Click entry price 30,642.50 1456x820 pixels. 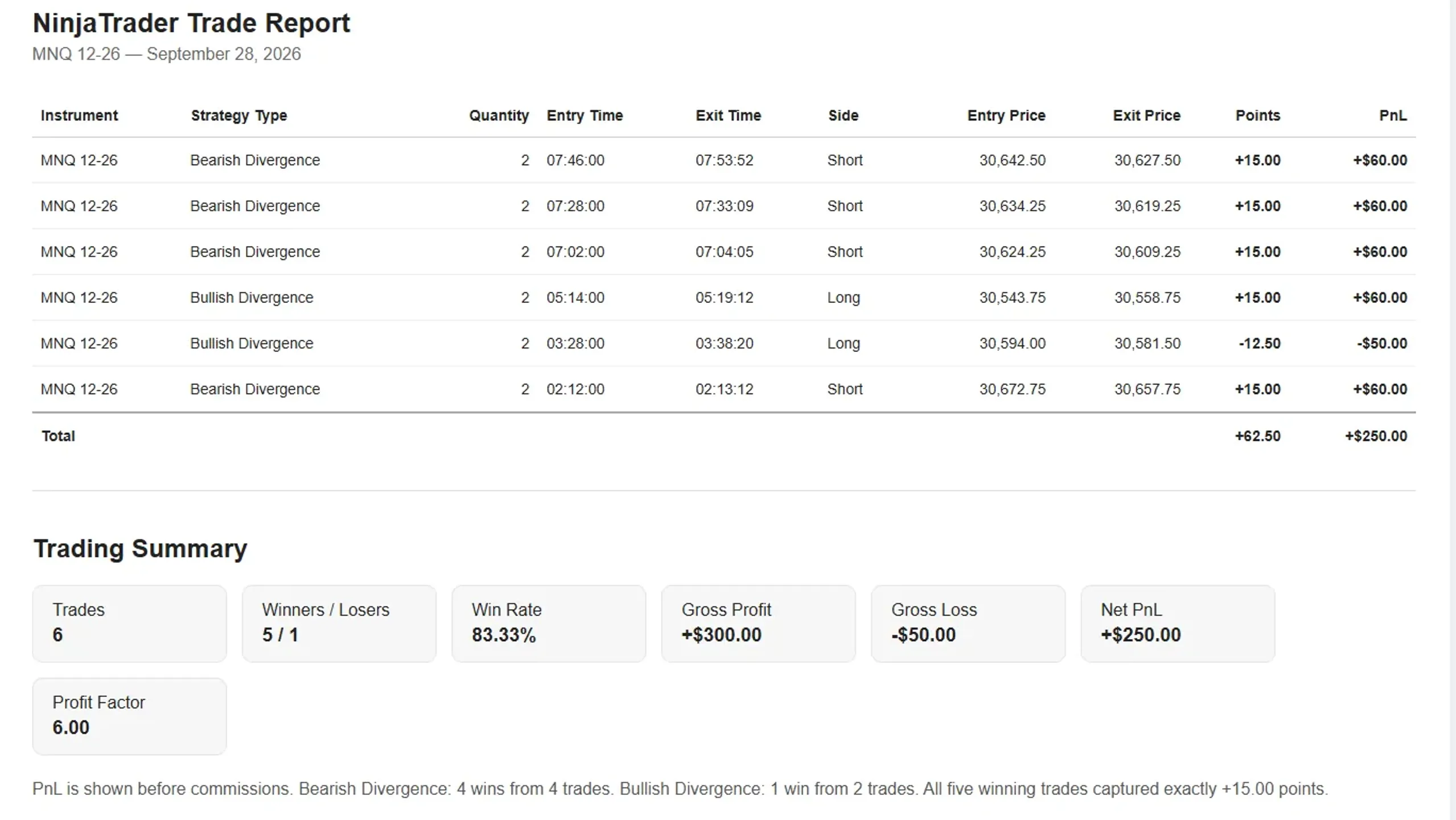(1012, 161)
